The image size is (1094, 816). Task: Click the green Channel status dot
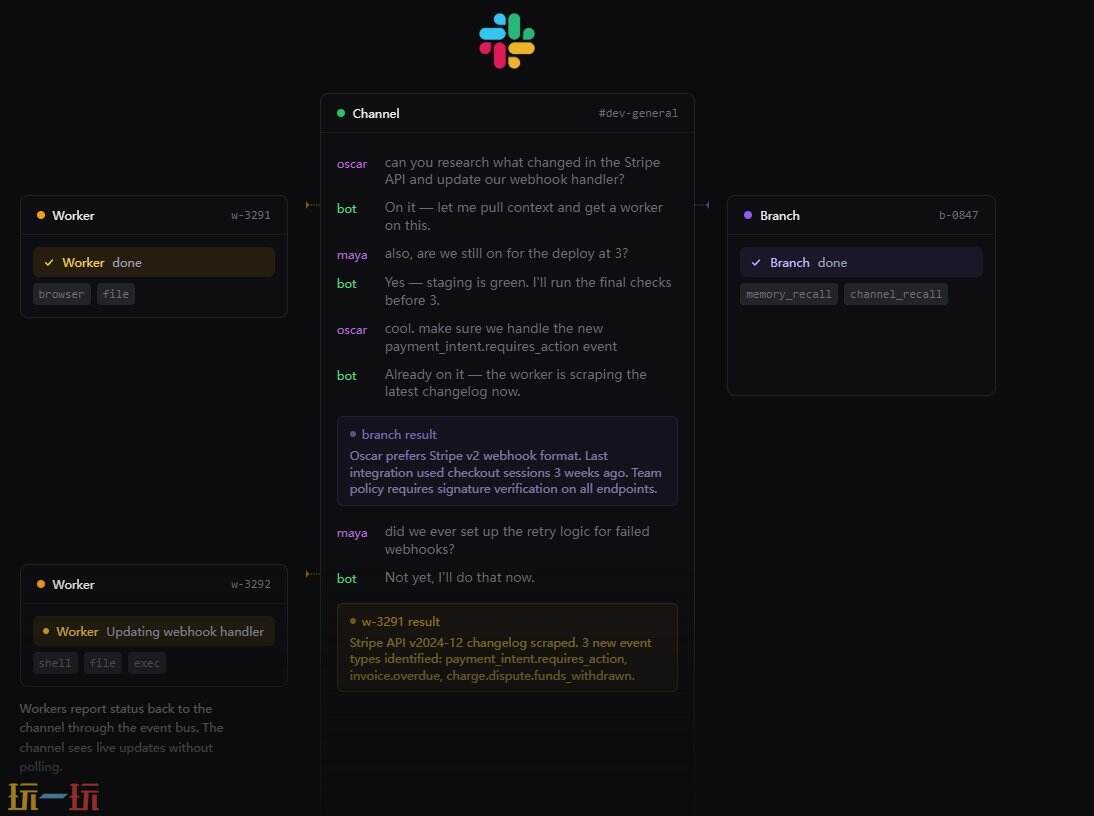pos(341,113)
